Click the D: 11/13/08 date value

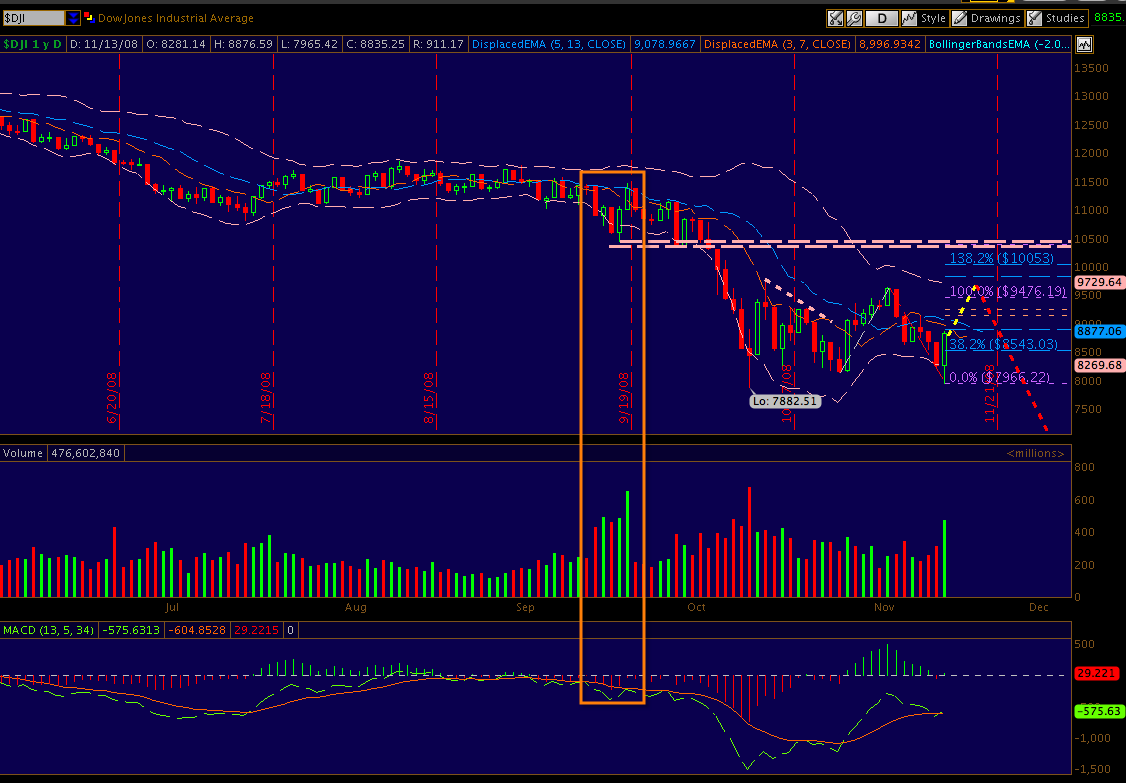tap(103, 44)
